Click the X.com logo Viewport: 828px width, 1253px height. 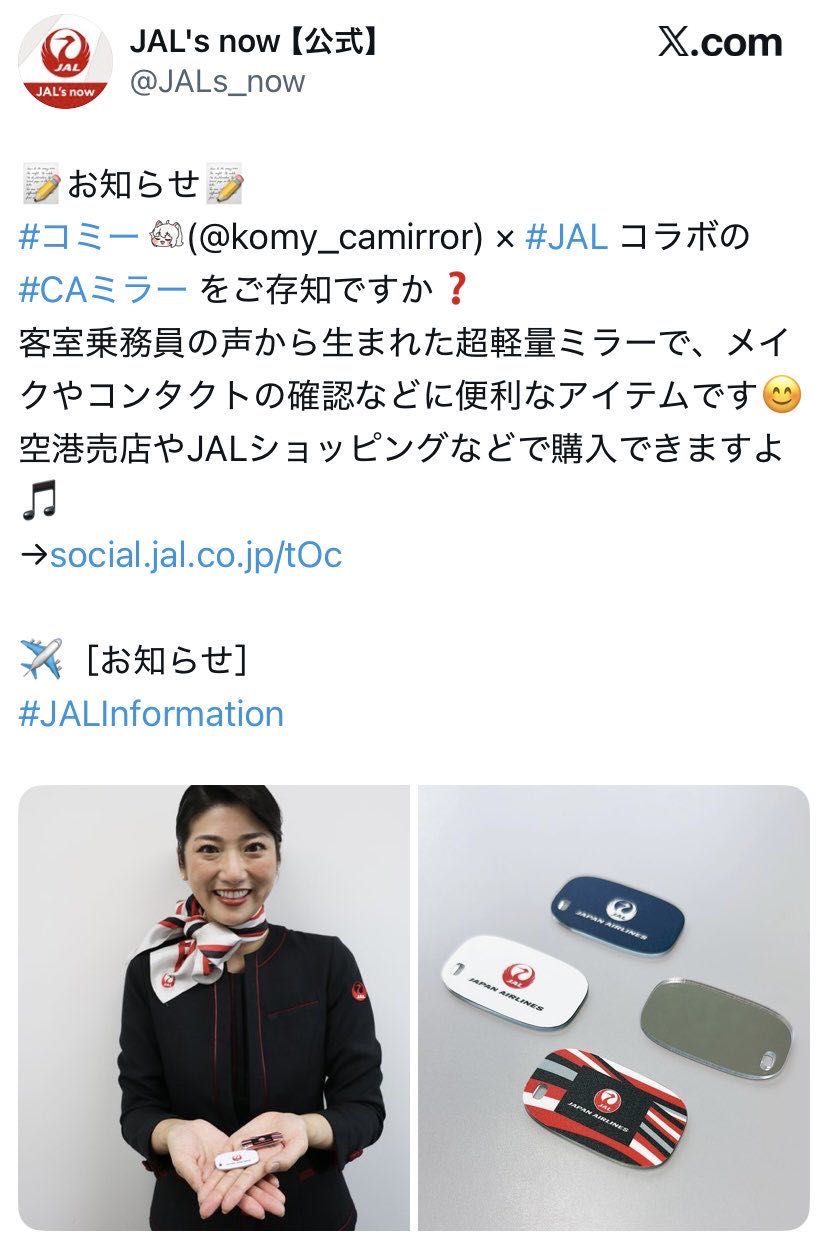[720, 42]
